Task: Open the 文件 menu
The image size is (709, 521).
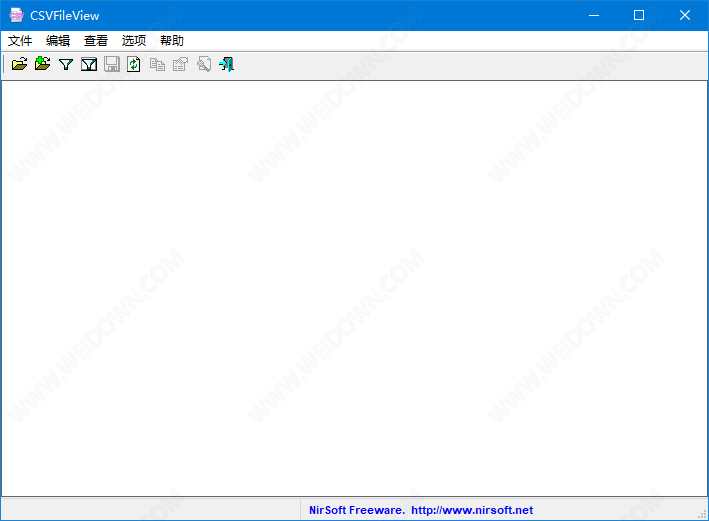Action: pos(20,41)
